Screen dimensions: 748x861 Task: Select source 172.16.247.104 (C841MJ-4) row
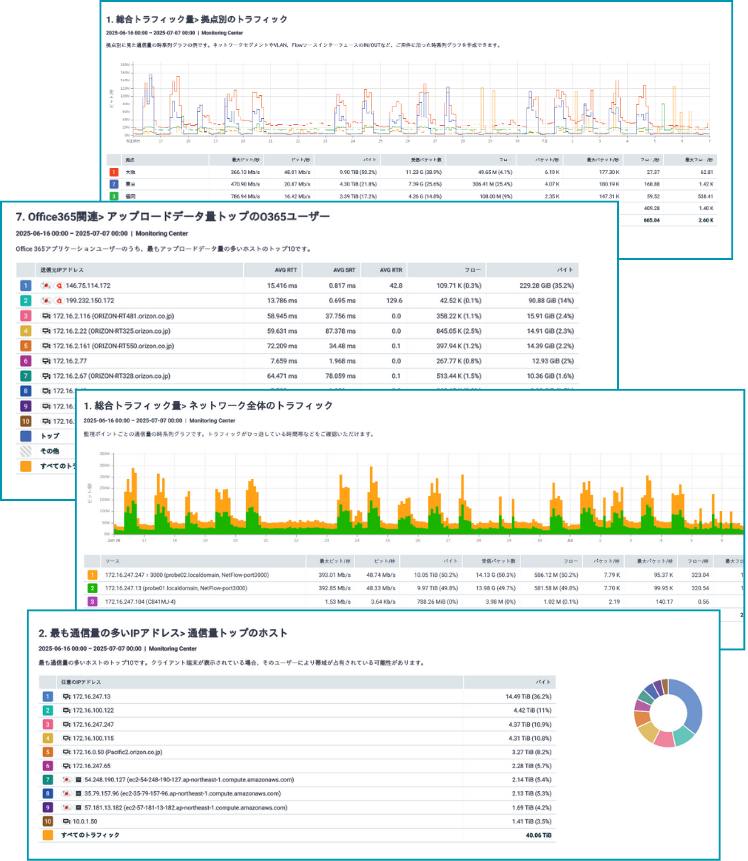pyautogui.click(x=415, y=602)
